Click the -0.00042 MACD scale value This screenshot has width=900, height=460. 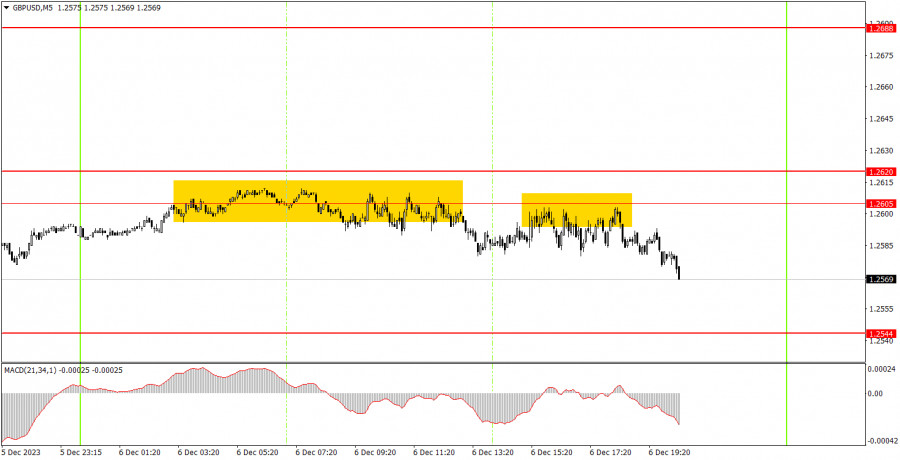(882, 440)
